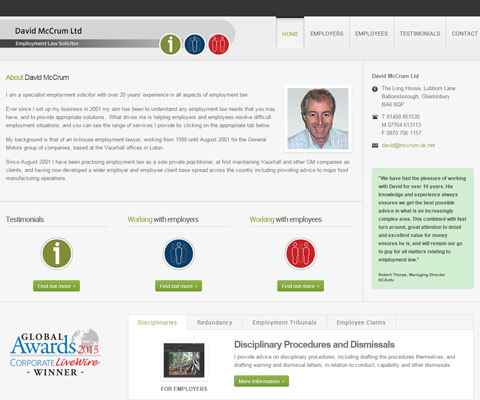Click Find out more under Working with employees

click(300, 286)
